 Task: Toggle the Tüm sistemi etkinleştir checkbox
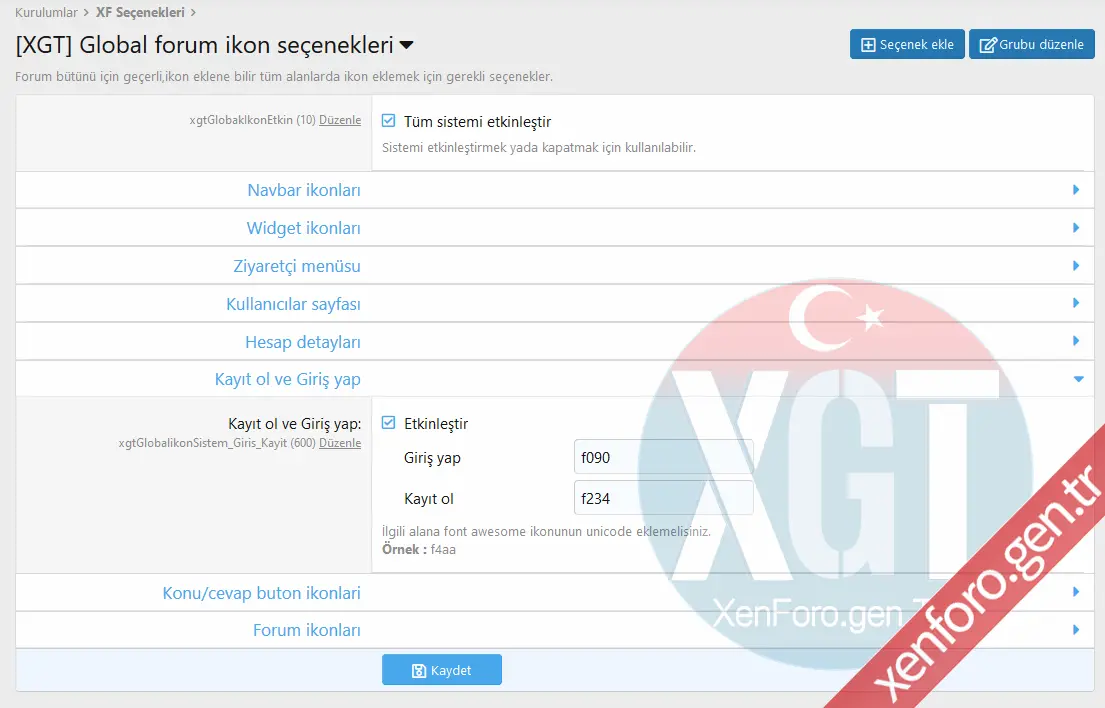[388, 120]
